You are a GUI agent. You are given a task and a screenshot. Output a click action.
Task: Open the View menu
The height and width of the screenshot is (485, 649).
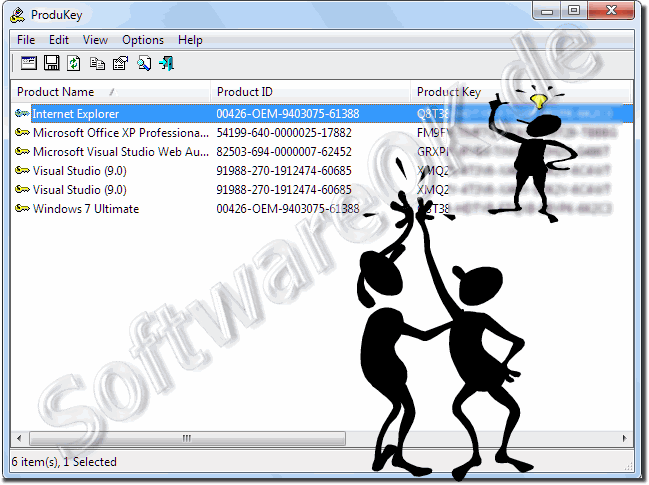pos(95,40)
